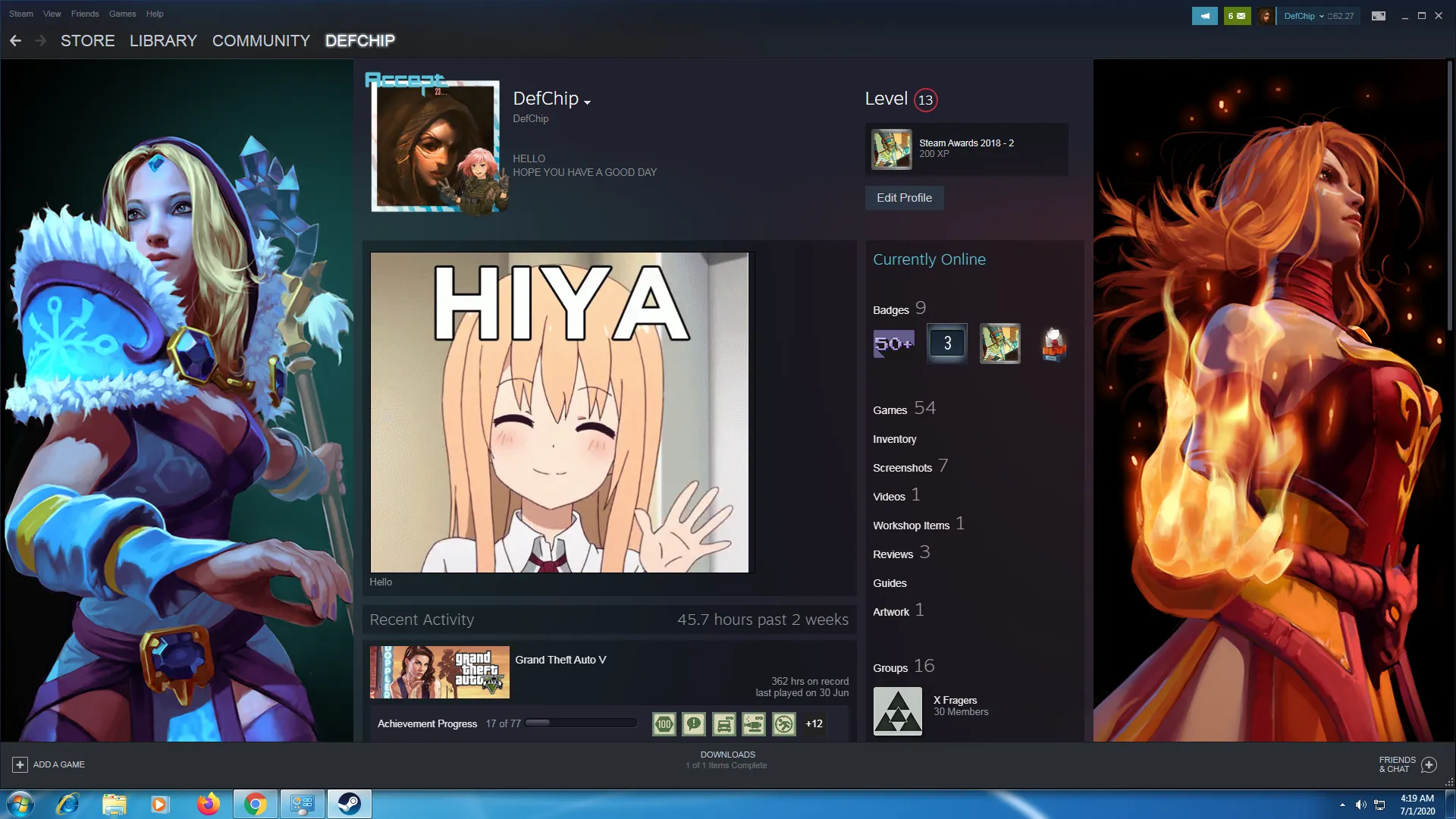Click the fourth GTA V achievement icon
The image size is (1456, 819).
pyautogui.click(x=754, y=724)
